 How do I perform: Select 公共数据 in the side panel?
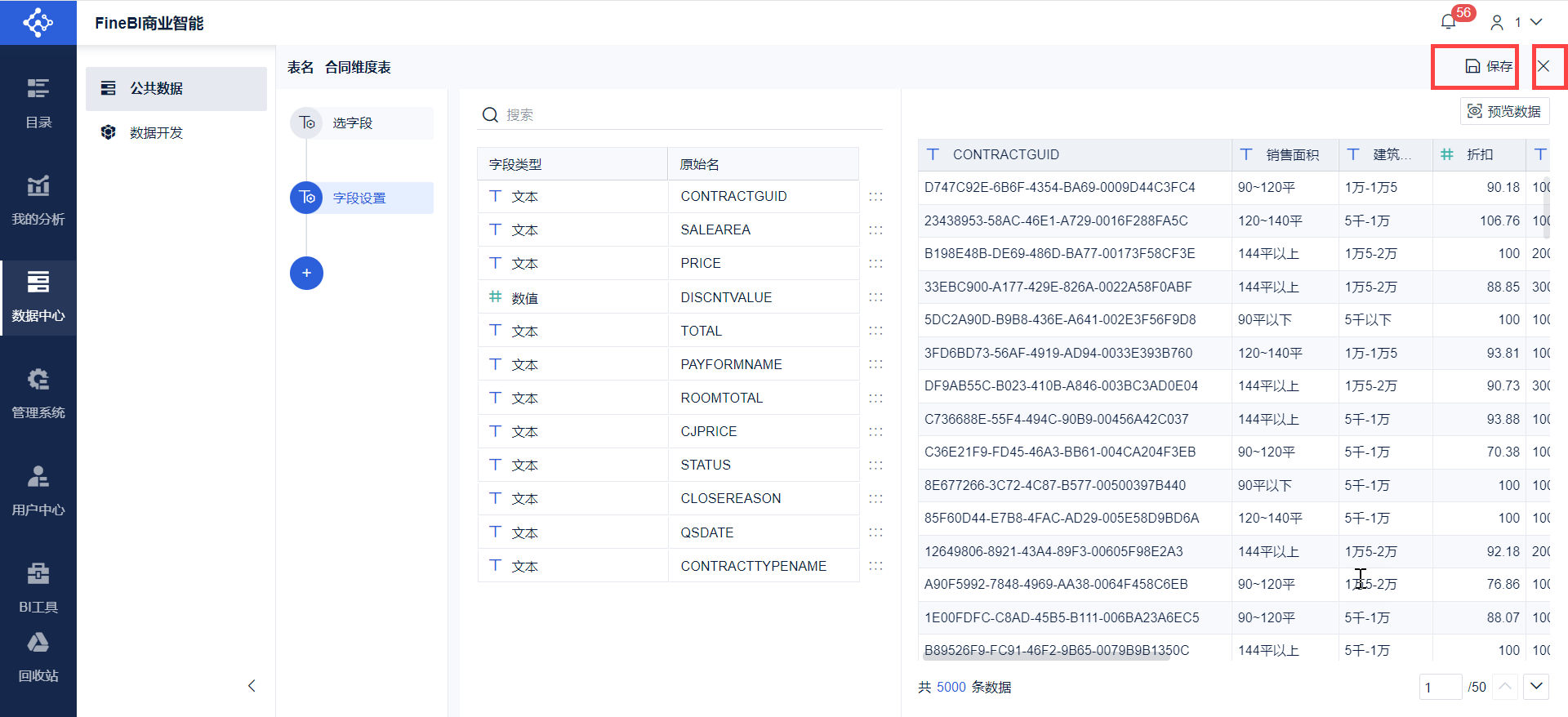[x=176, y=88]
